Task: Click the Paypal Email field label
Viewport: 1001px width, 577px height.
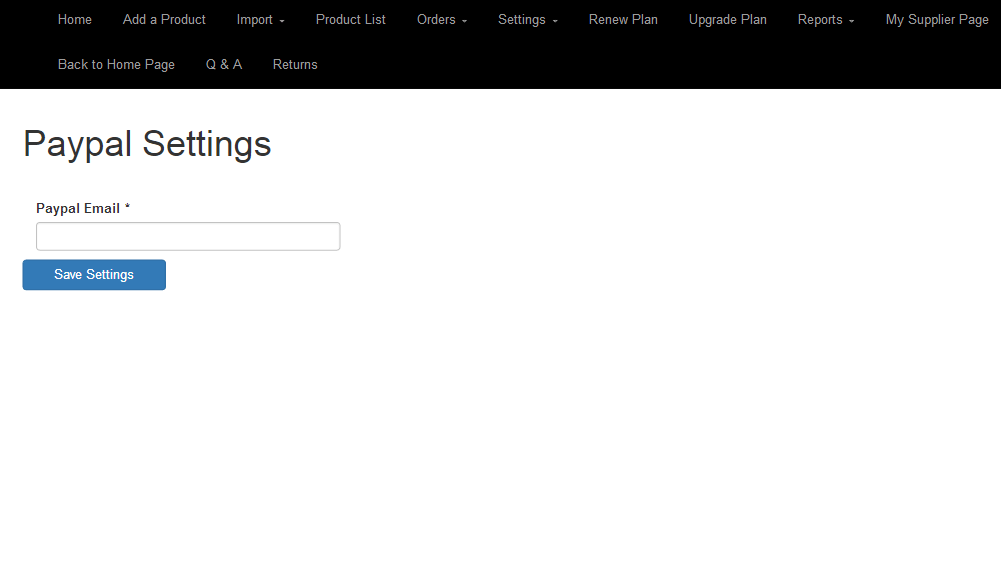Action: (78, 208)
